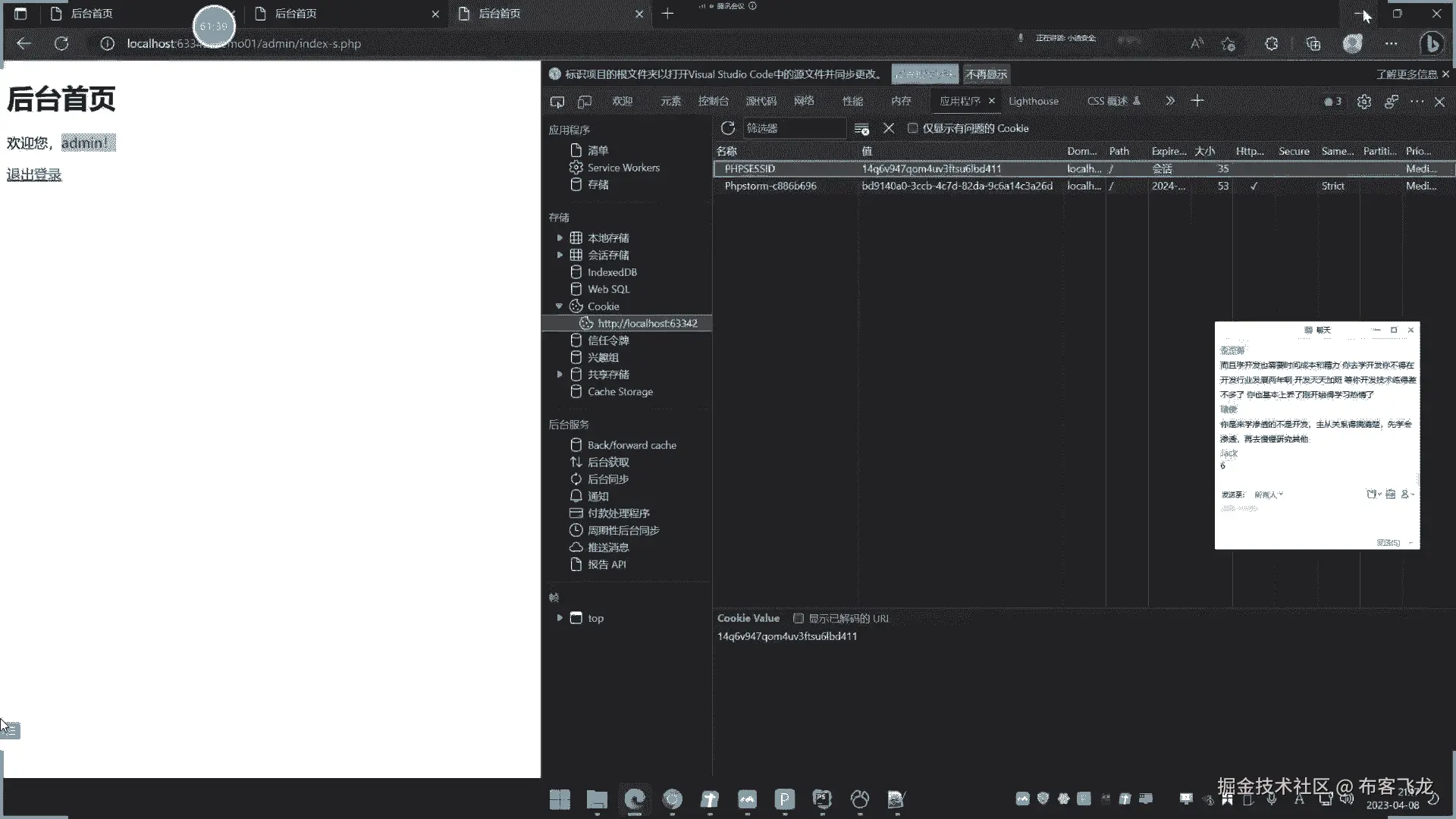Click the 退出登录 logout link
The width and height of the screenshot is (1456, 819).
(x=34, y=175)
